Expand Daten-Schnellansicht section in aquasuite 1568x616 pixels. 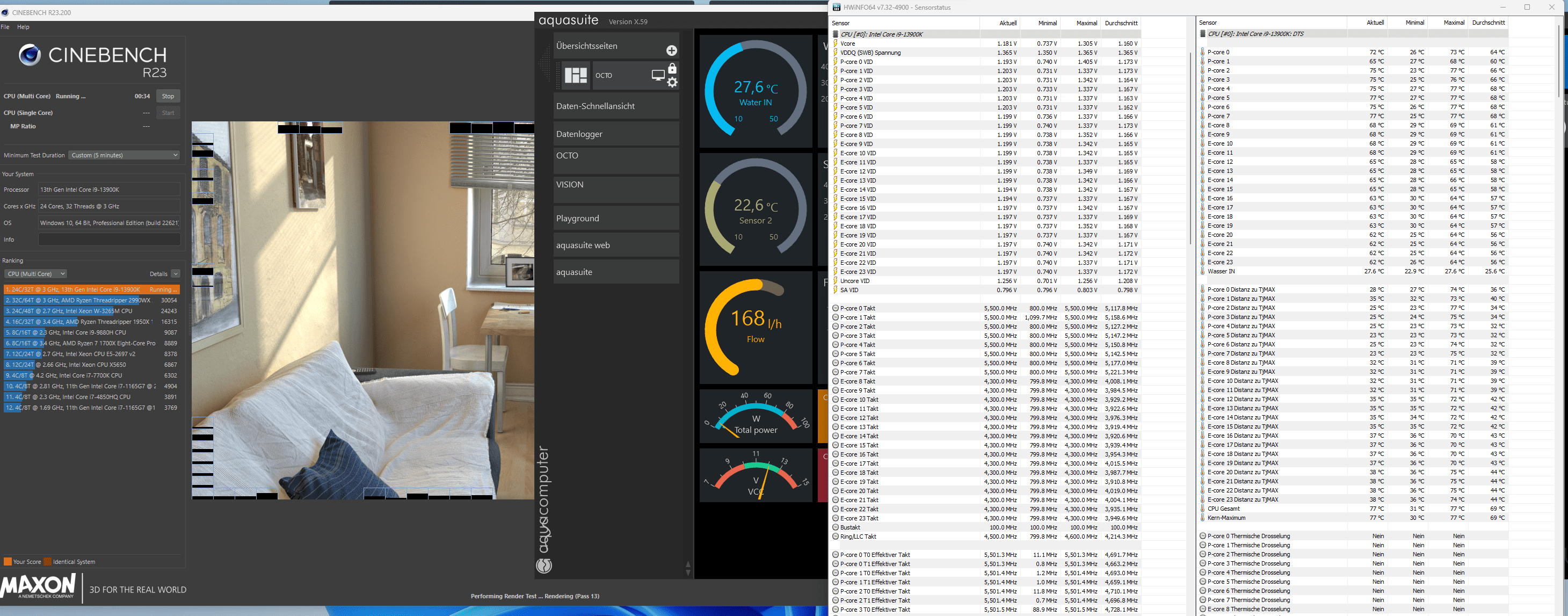[x=616, y=106]
